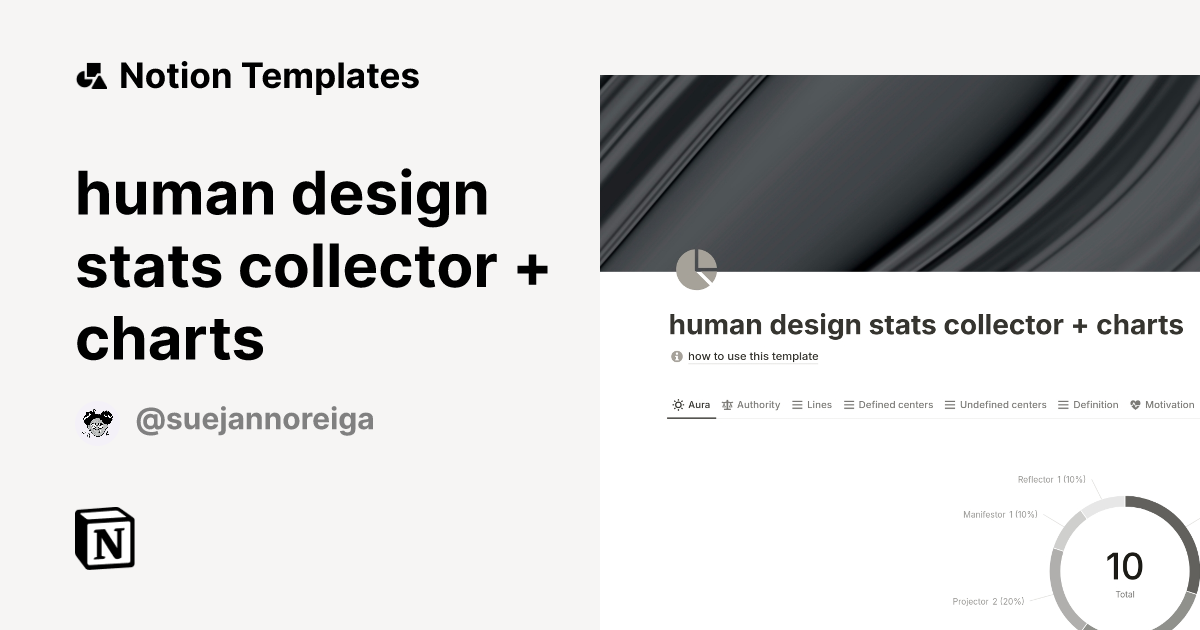This screenshot has width=1200, height=630.
Task: Click the Notion Templates puzzle-piece logo icon
Action: 91,75
